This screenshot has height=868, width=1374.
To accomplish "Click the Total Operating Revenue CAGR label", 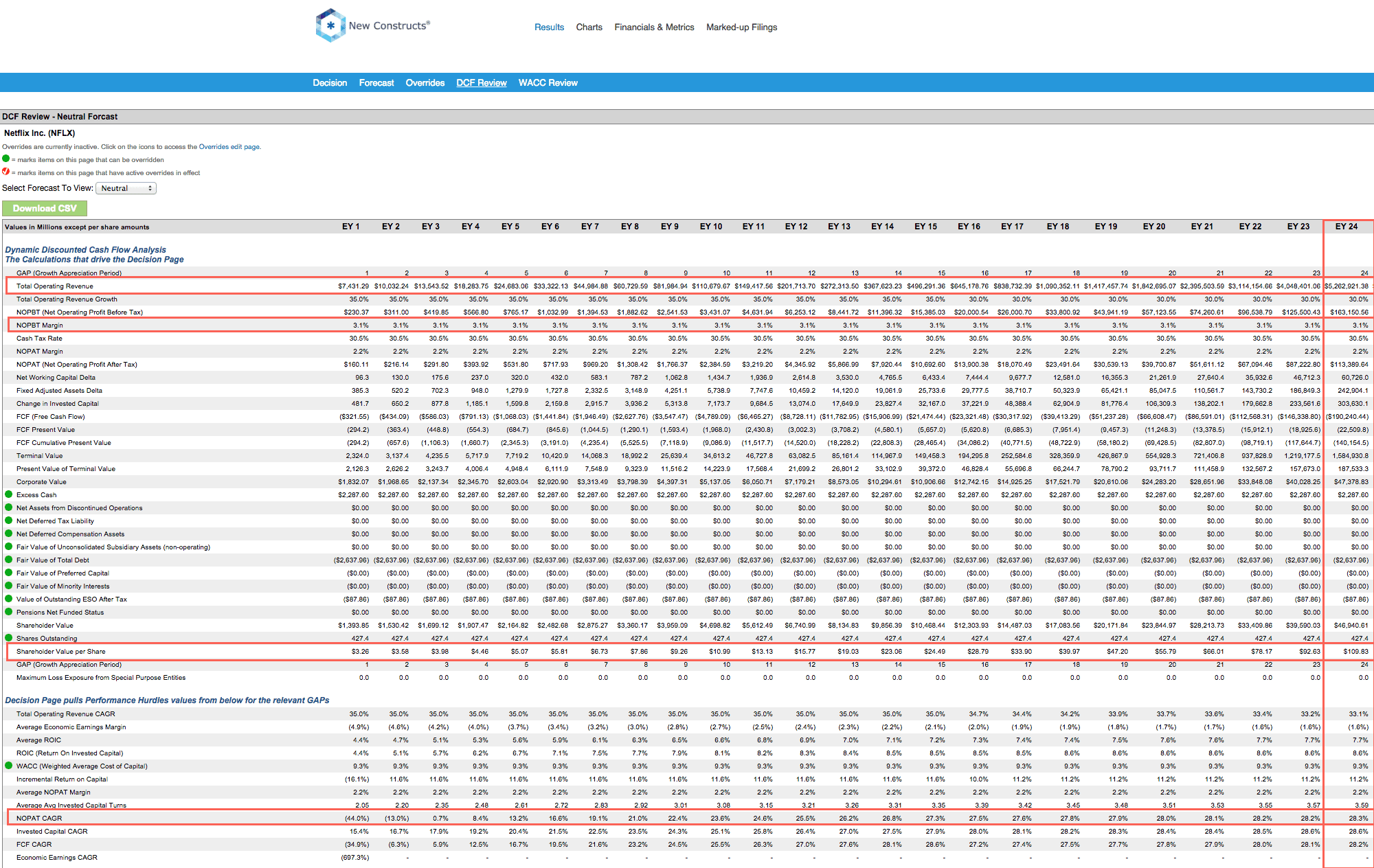I will [x=66, y=713].
